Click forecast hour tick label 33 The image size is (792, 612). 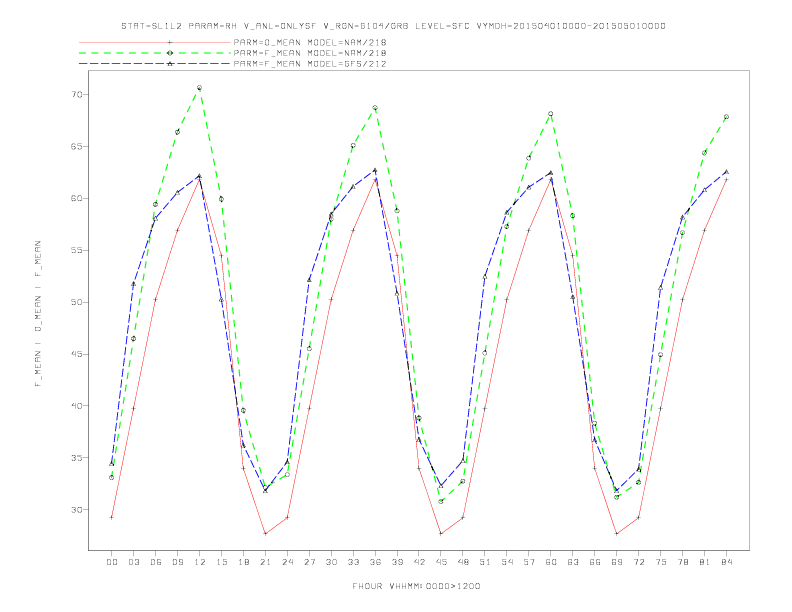[x=353, y=562]
